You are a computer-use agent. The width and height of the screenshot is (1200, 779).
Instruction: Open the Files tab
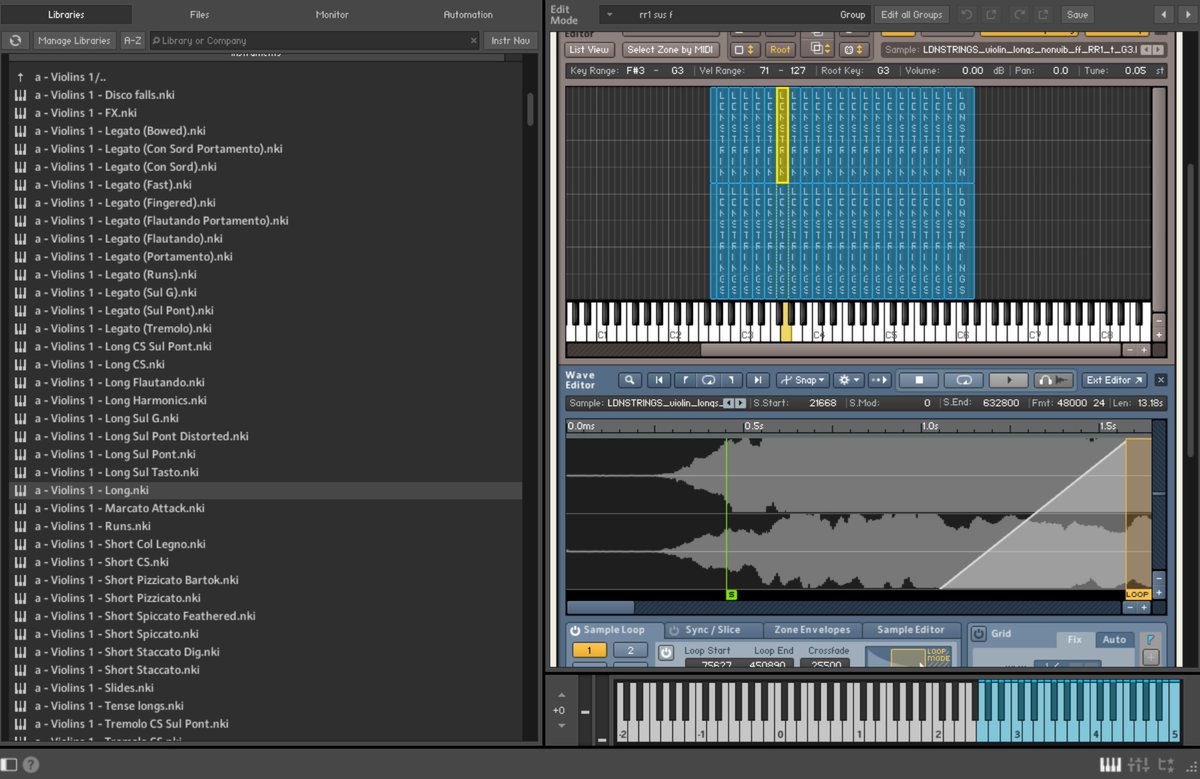(199, 15)
